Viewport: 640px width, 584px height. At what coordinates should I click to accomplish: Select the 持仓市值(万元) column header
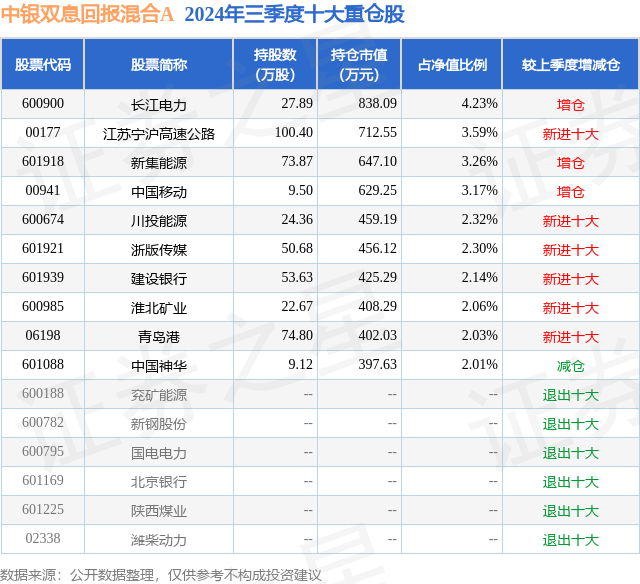click(x=359, y=64)
